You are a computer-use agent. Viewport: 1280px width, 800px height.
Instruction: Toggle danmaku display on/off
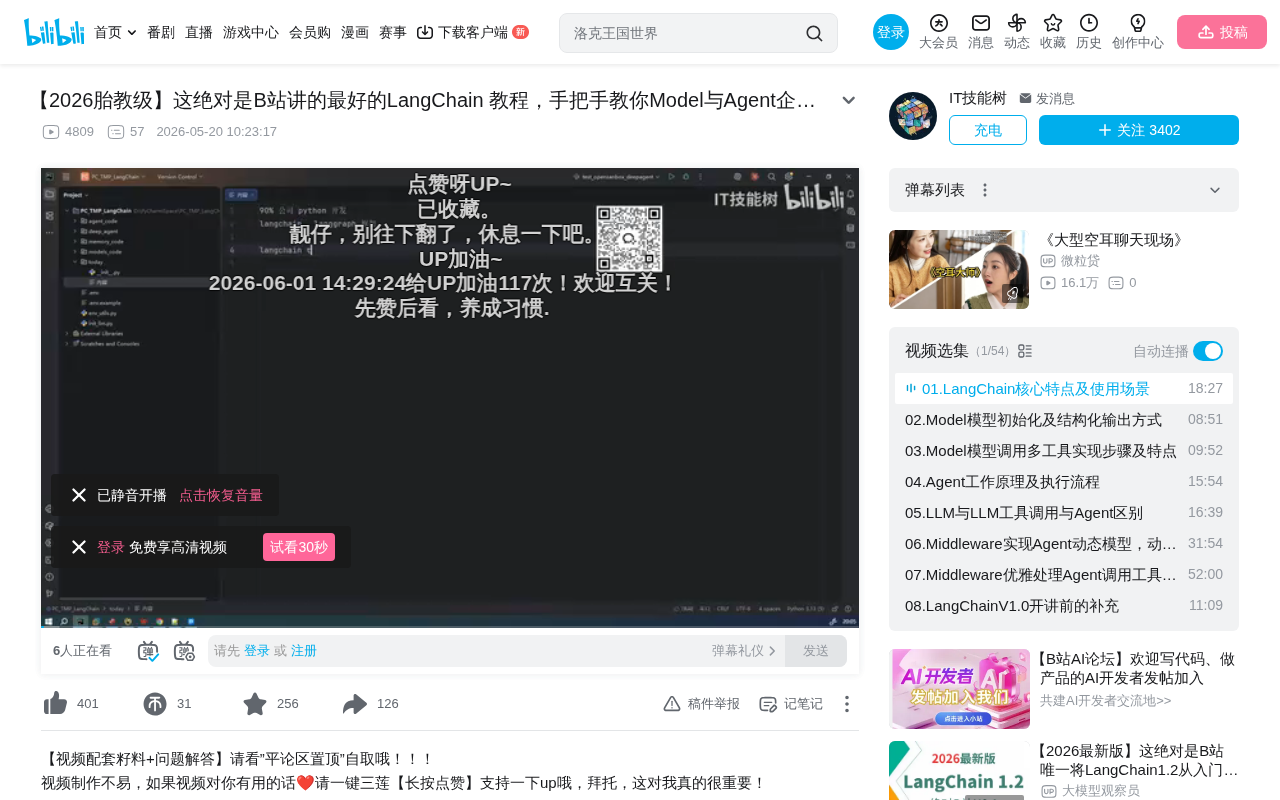(x=148, y=651)
